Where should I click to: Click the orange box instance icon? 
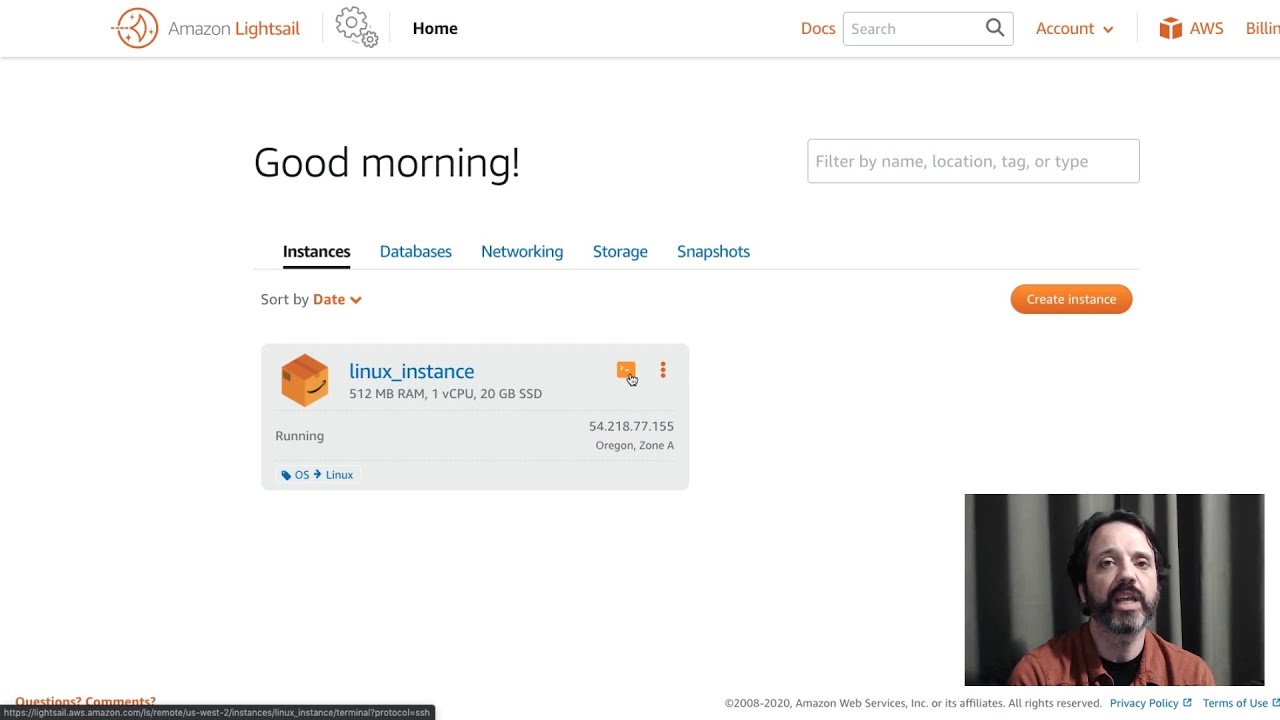click(305, 381)
